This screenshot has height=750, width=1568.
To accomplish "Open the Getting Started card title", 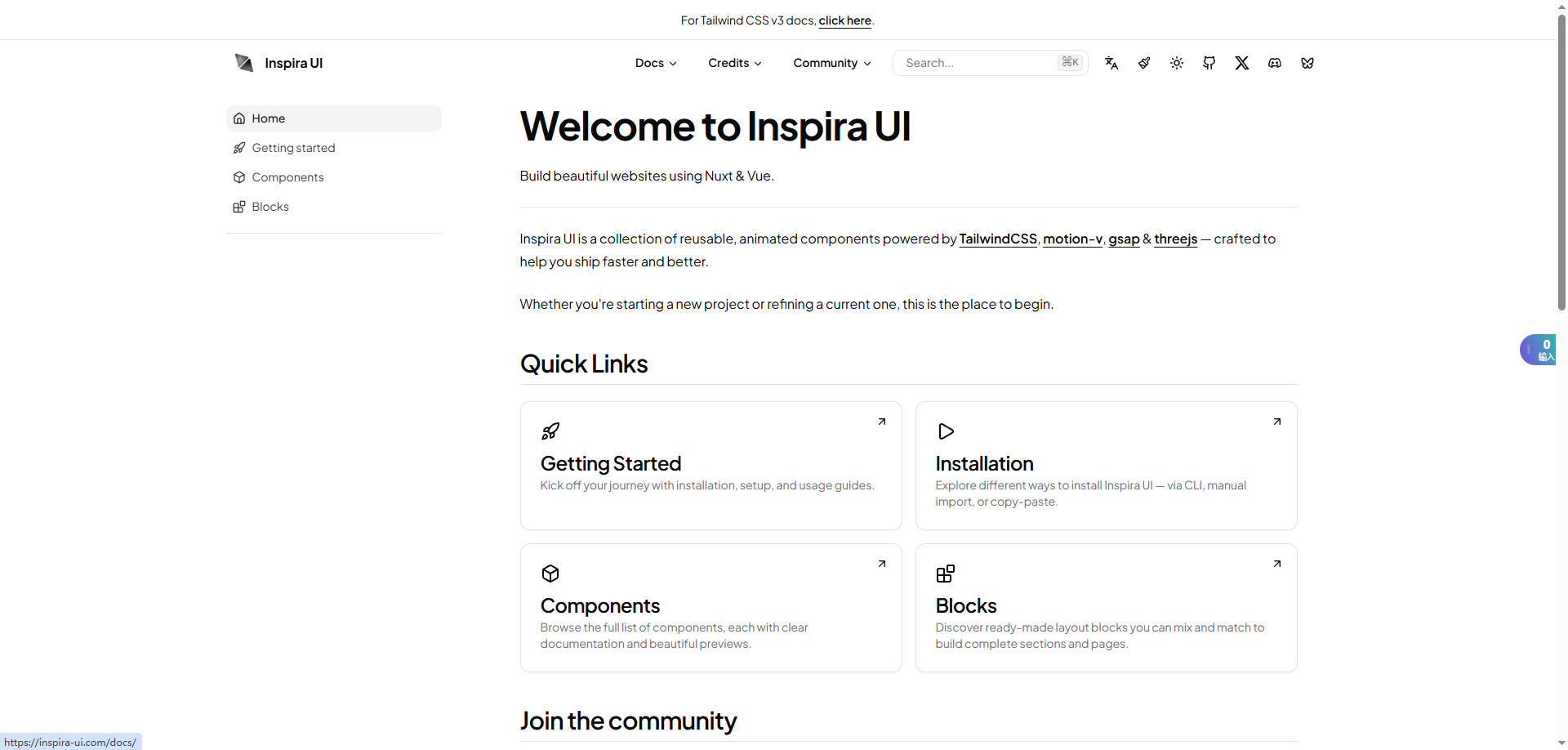I will coord(611,463).
